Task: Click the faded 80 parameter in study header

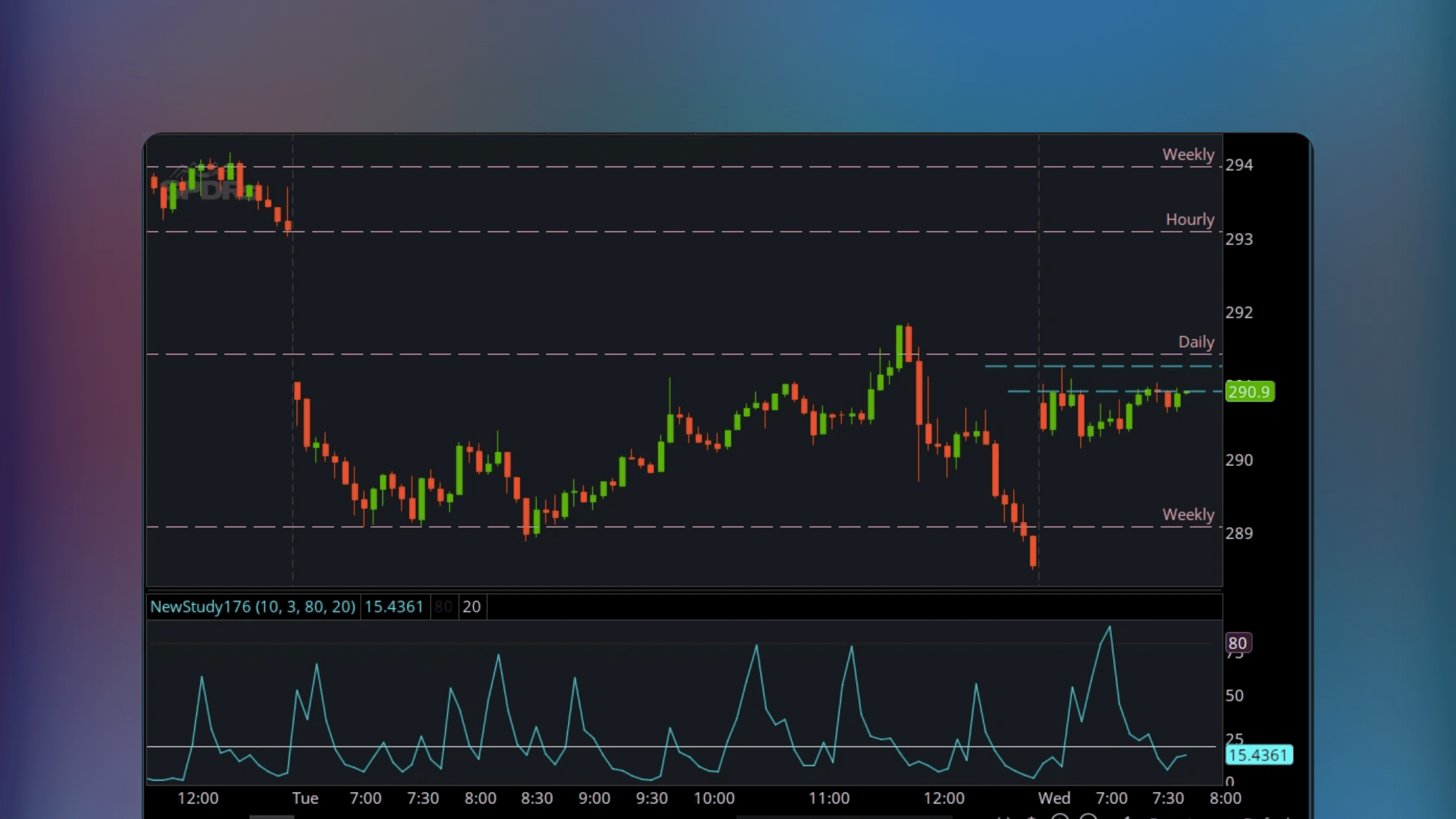Action: (x=444, y=606)
